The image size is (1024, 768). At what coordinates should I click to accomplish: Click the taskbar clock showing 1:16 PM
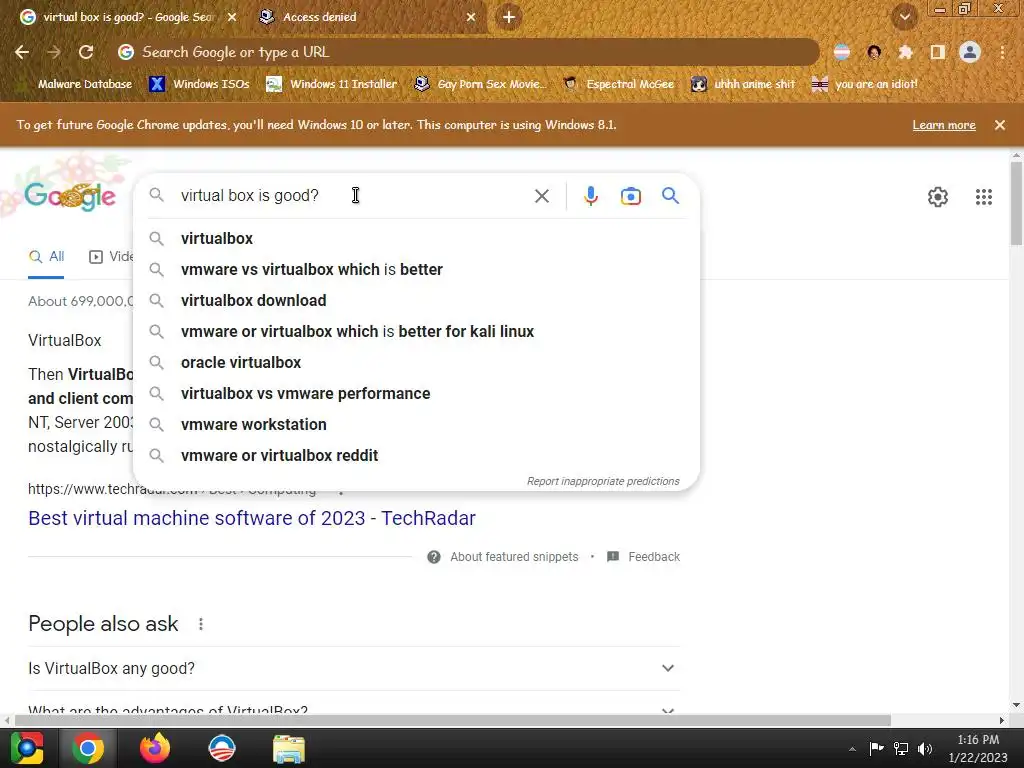click(978, 748)
